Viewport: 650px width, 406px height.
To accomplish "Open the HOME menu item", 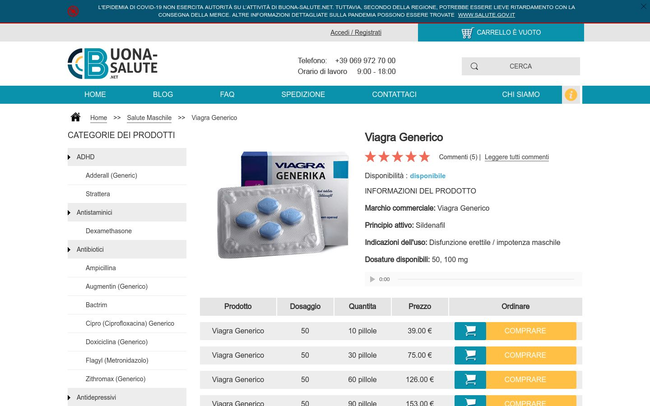I will (x=95, y=95).
